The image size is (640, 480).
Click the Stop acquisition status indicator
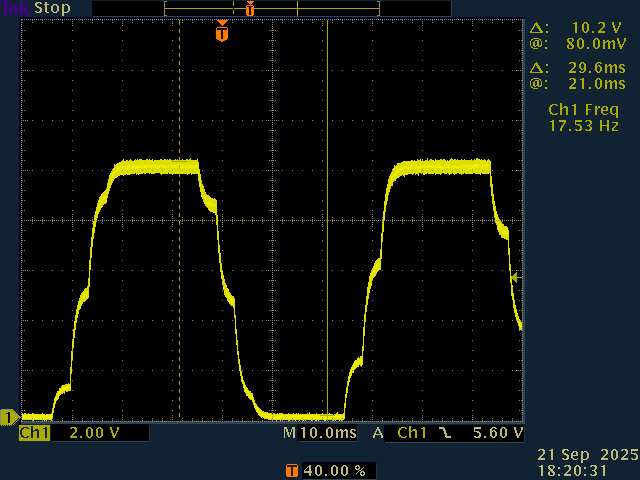pos(52,8)
